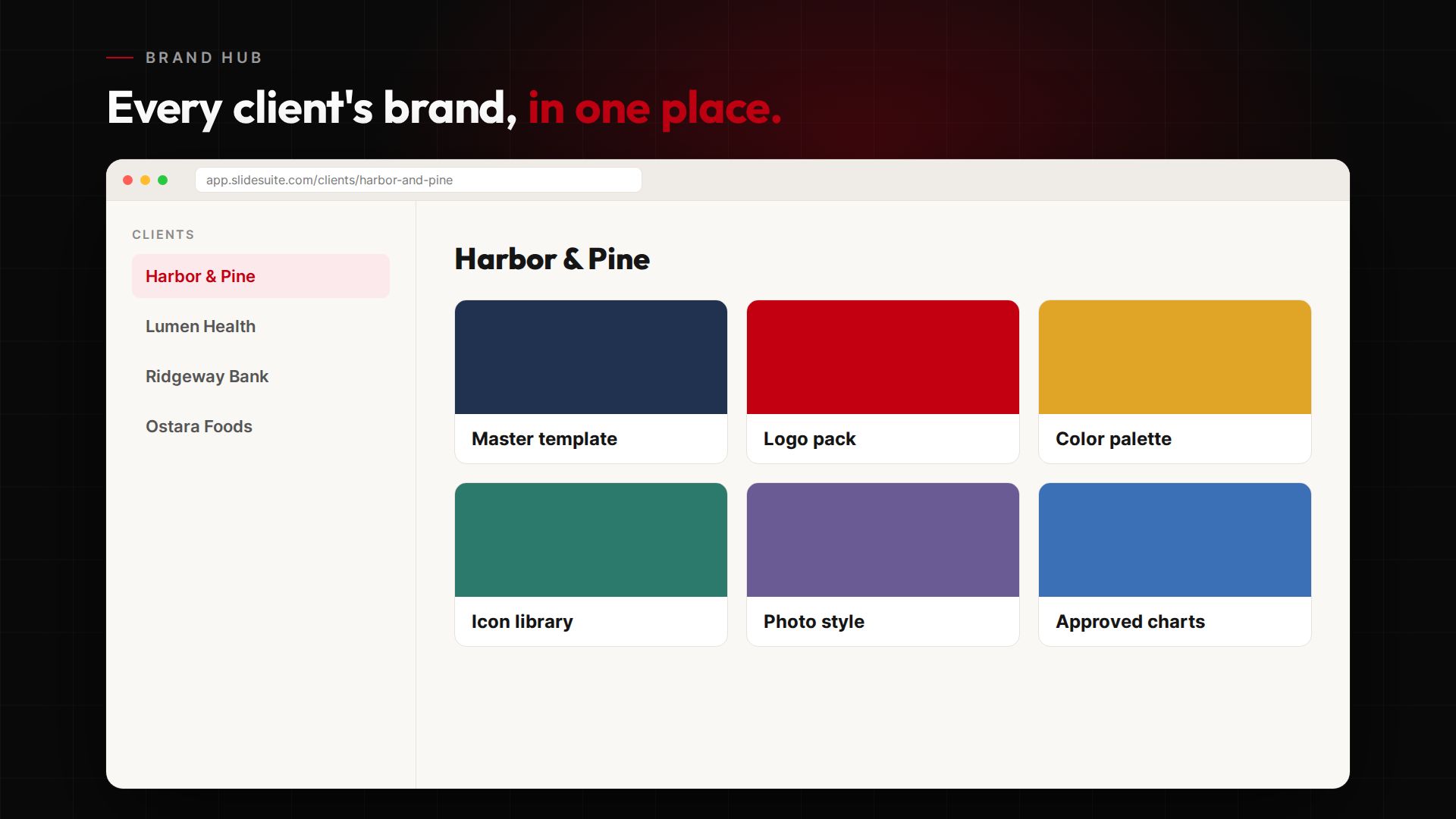Click the red close window dot
Viewport: 1456px width, 819px height.
[x=127, y=180]
